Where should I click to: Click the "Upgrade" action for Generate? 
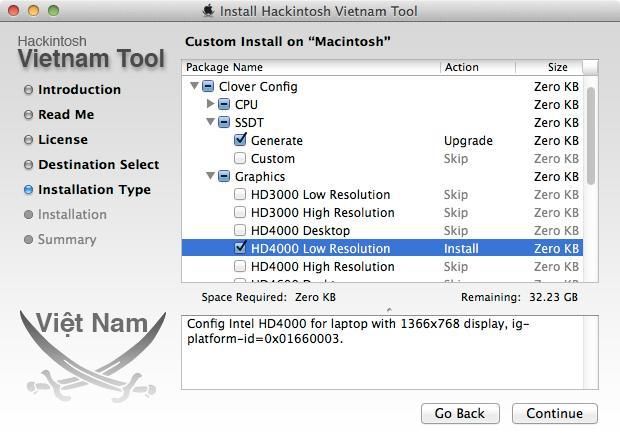click(x=468, y=141)
